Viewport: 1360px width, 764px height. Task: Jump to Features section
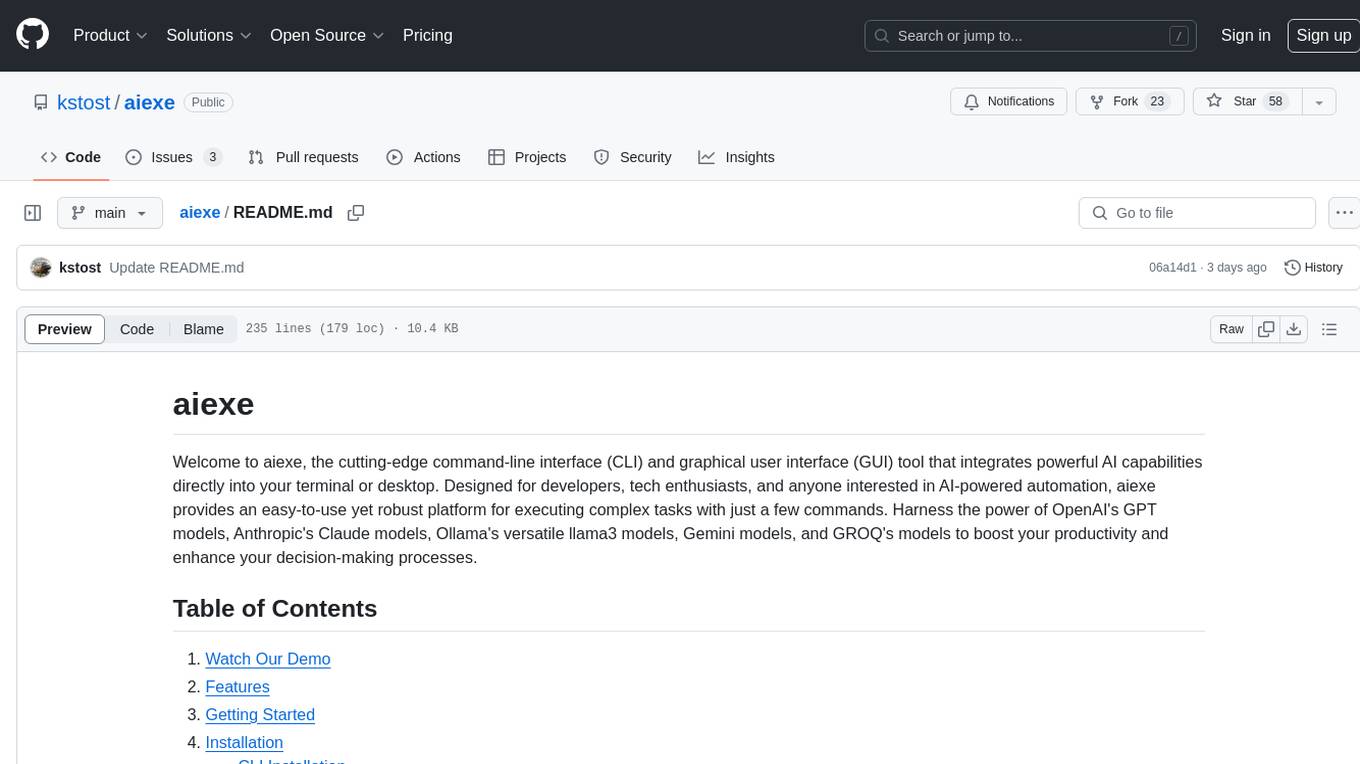(237, 687)
